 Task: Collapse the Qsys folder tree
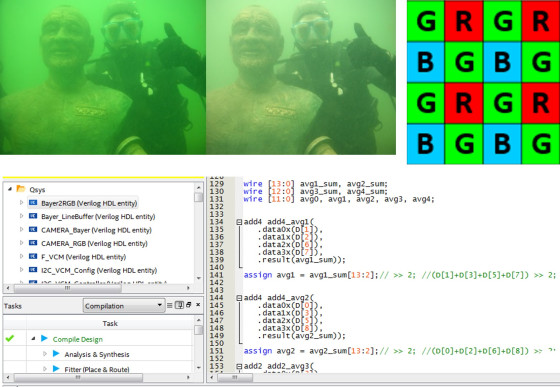pyautogui.click(x=10, y=189)
